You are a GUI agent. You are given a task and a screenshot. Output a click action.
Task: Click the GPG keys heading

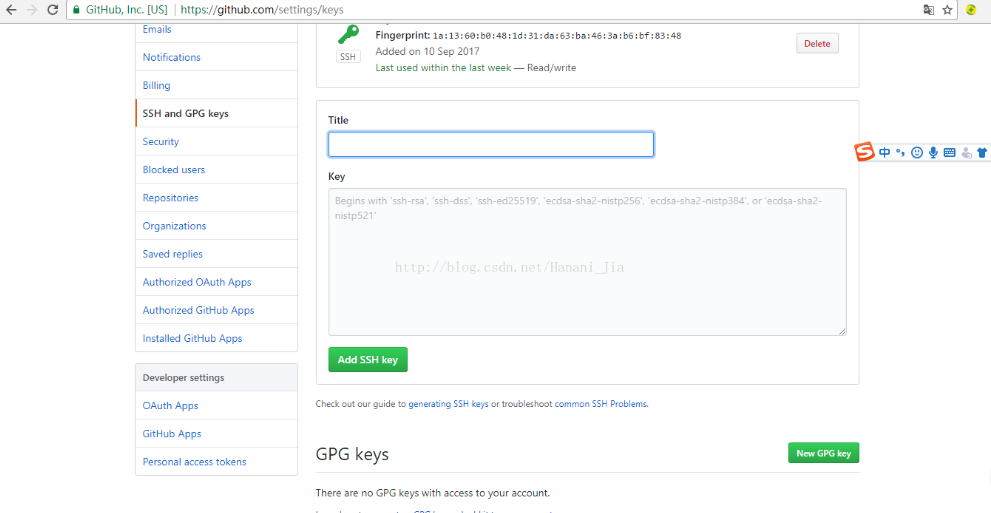352,454
